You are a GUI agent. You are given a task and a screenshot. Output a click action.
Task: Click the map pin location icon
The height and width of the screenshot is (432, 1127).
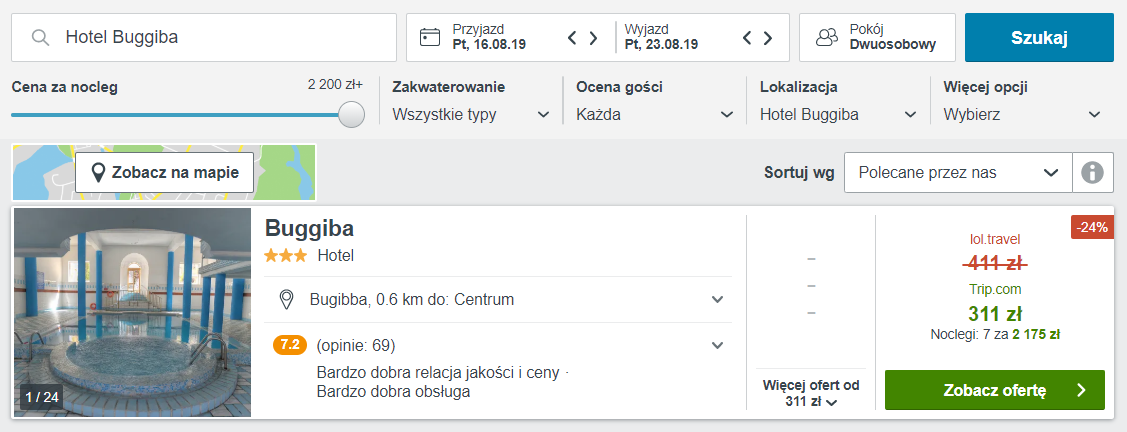coord(99,173)
